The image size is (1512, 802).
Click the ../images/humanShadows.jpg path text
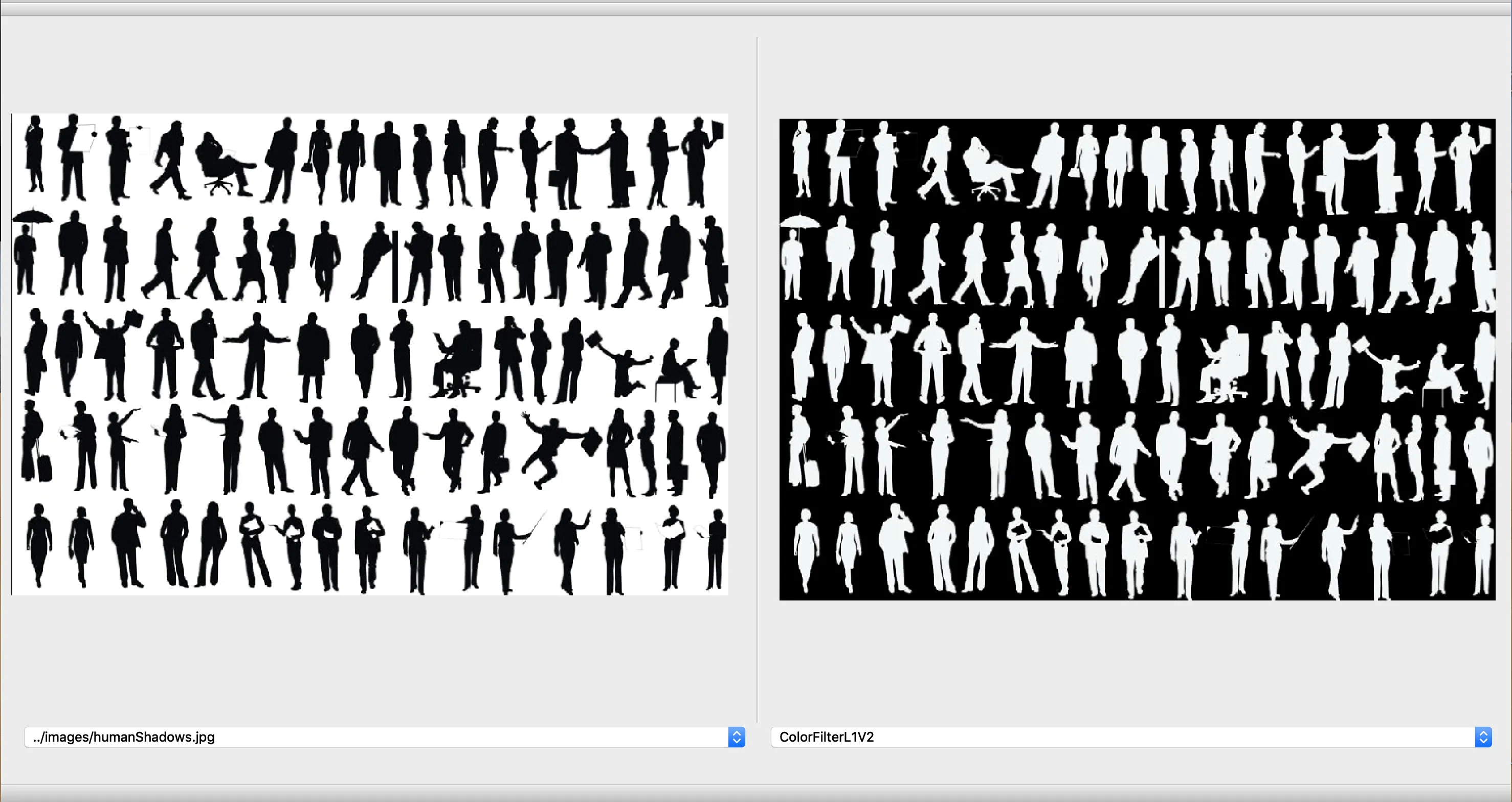tap(123, 737)
